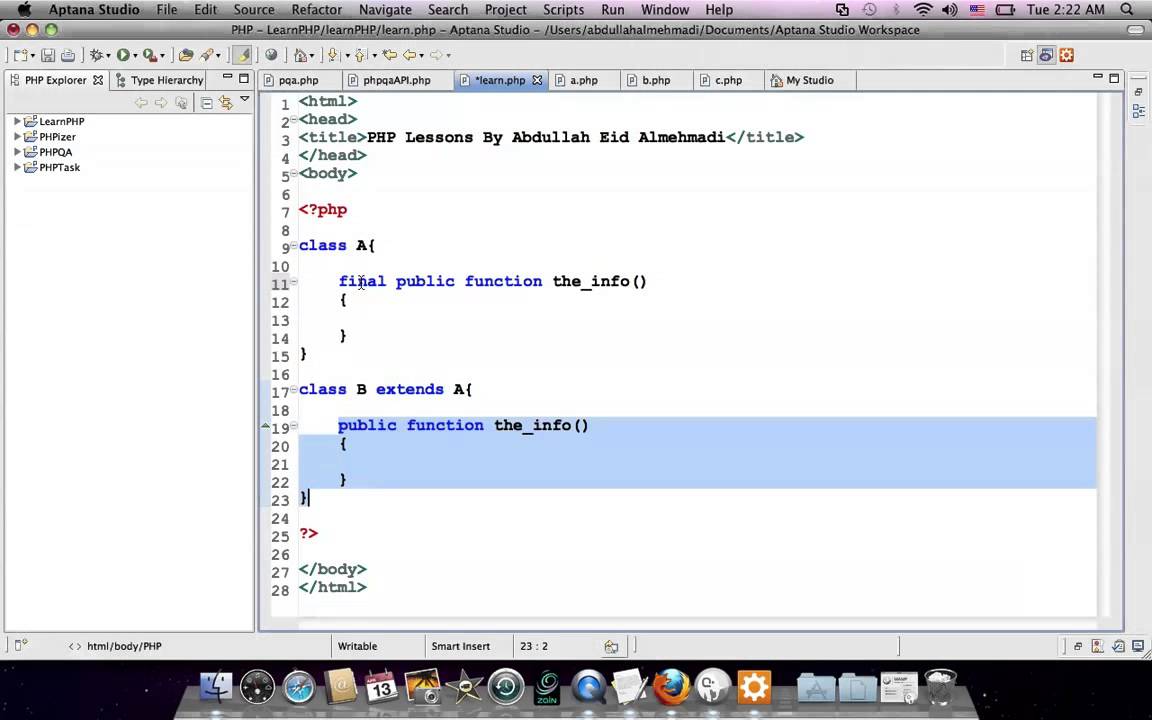Click the Outline icon in right trim
Image resolution: width=1152 pixels, height=720 pixels.
click(1139, 111)
